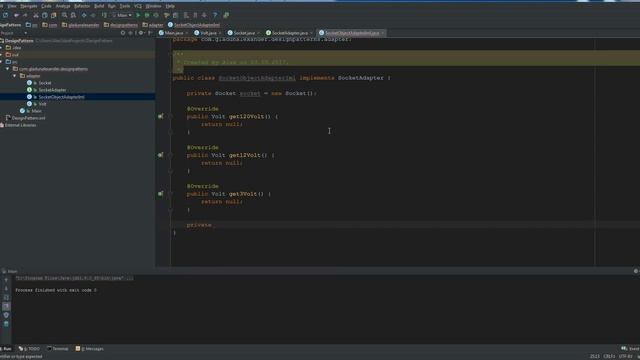Open Replace via toolbar icon

click(x=73, y=15)
